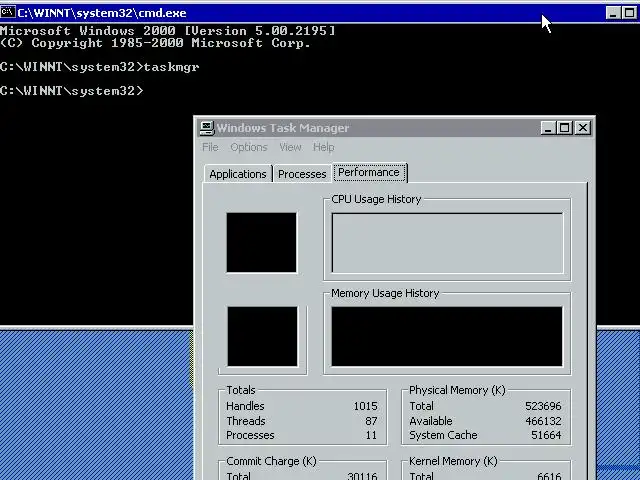Image resolution: width=640 pixels, height=480 pixels.
Task: Click the Available label in Physical Memory
Action: 431,421
